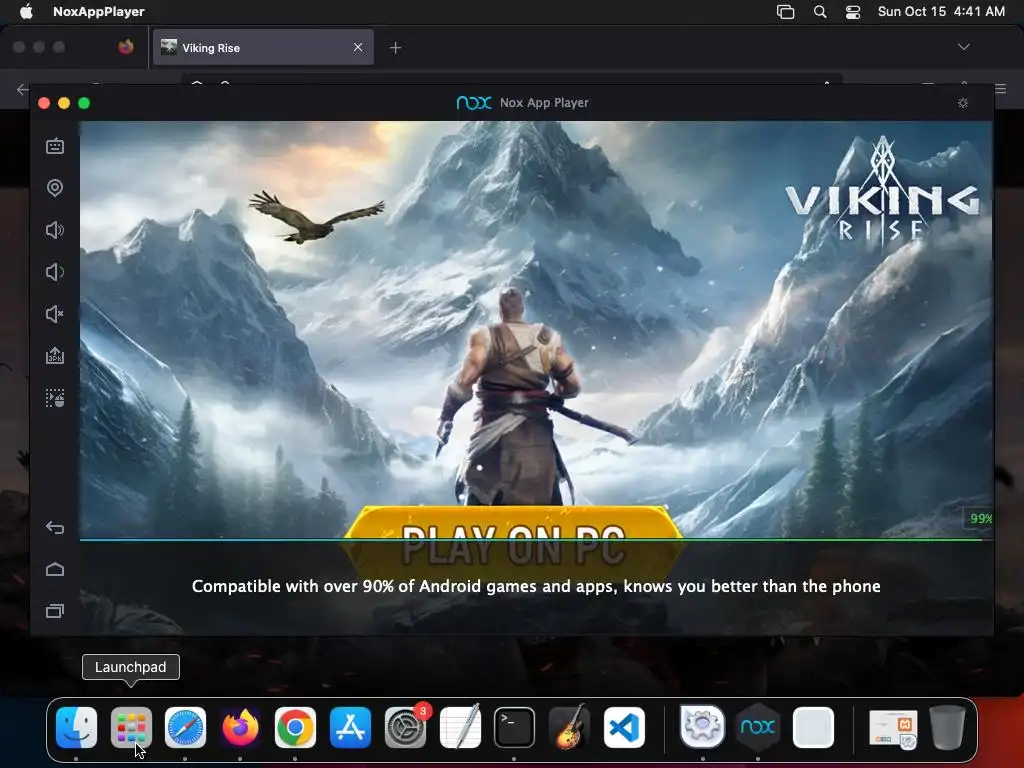The height and width of the screenshot is (768, 1024).
Task: Click the Nox icon in the Dock
Action: coord(758,727)
